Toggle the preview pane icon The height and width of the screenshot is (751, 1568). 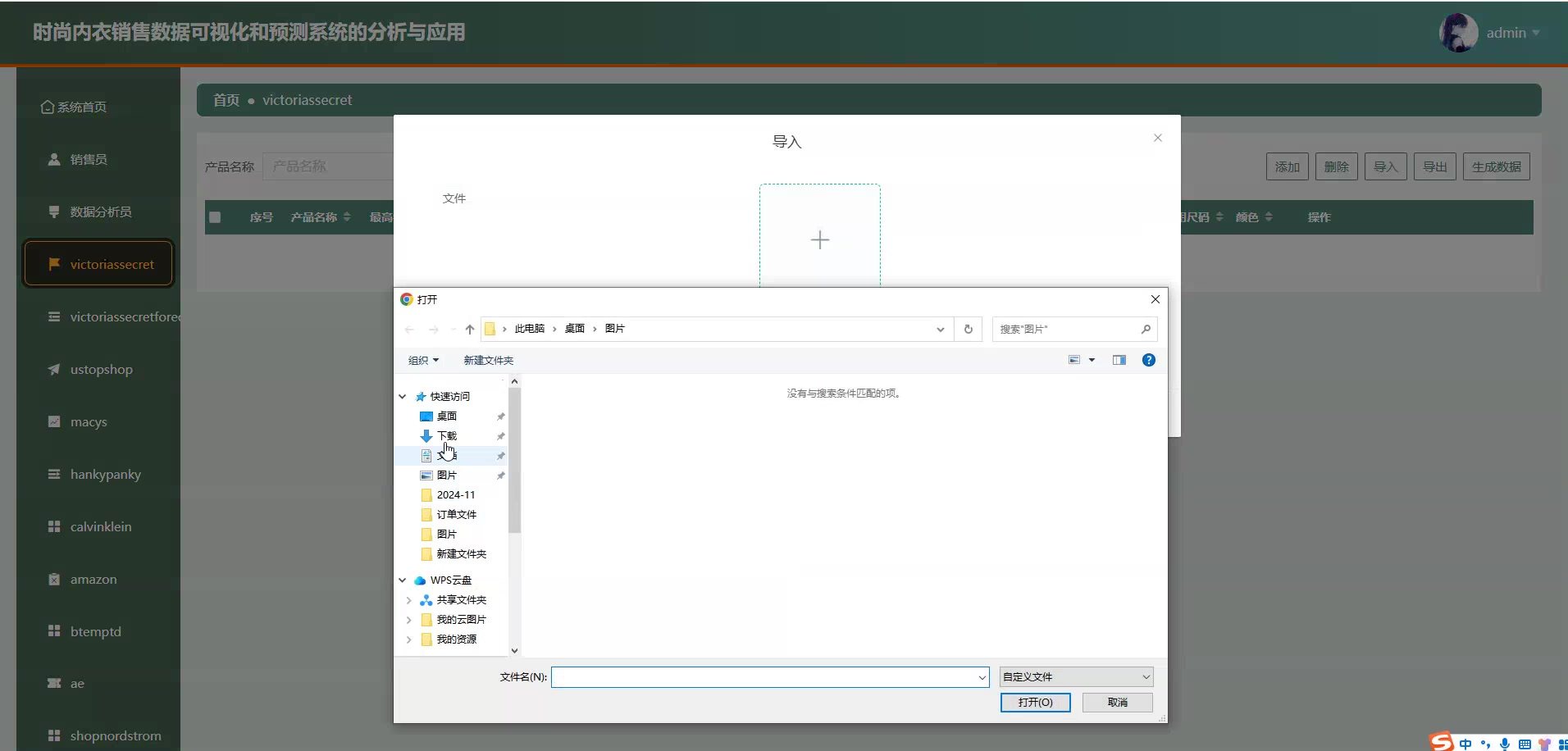pyautogui.click(x=1119, y=360)
